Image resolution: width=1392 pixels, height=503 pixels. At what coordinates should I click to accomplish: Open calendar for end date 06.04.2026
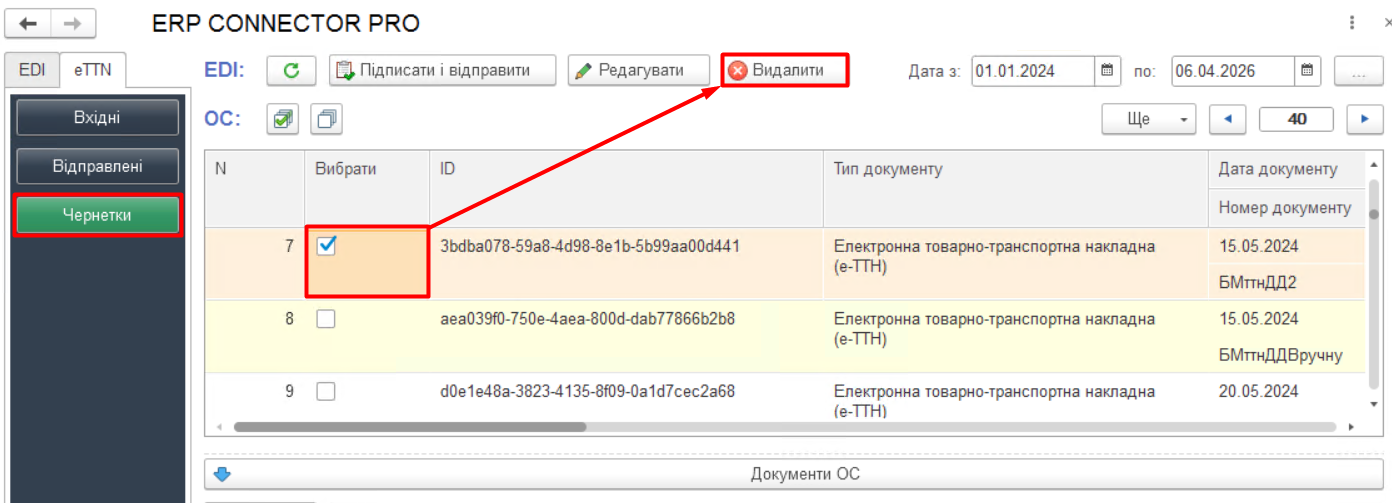[x=1306, y=71]
